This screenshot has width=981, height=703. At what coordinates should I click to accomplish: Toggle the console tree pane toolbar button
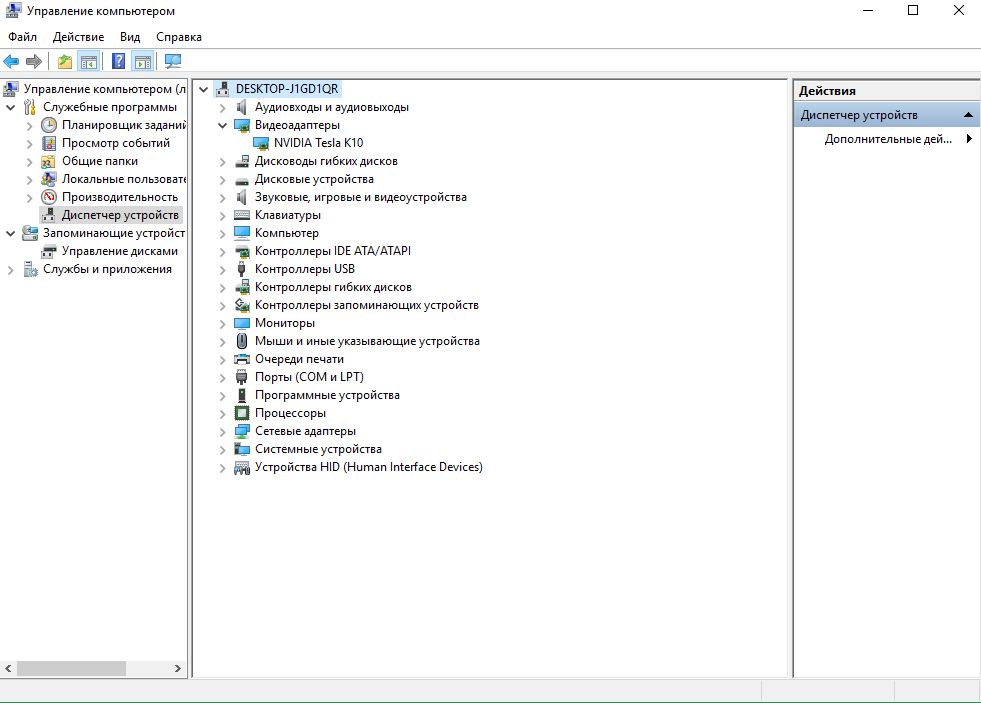89,62
